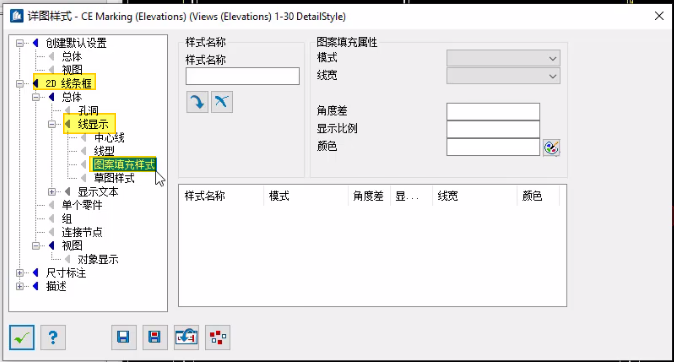Select 中心线 in the tree
The width and height of the screenshot is (674, 362).
[109, 138]
